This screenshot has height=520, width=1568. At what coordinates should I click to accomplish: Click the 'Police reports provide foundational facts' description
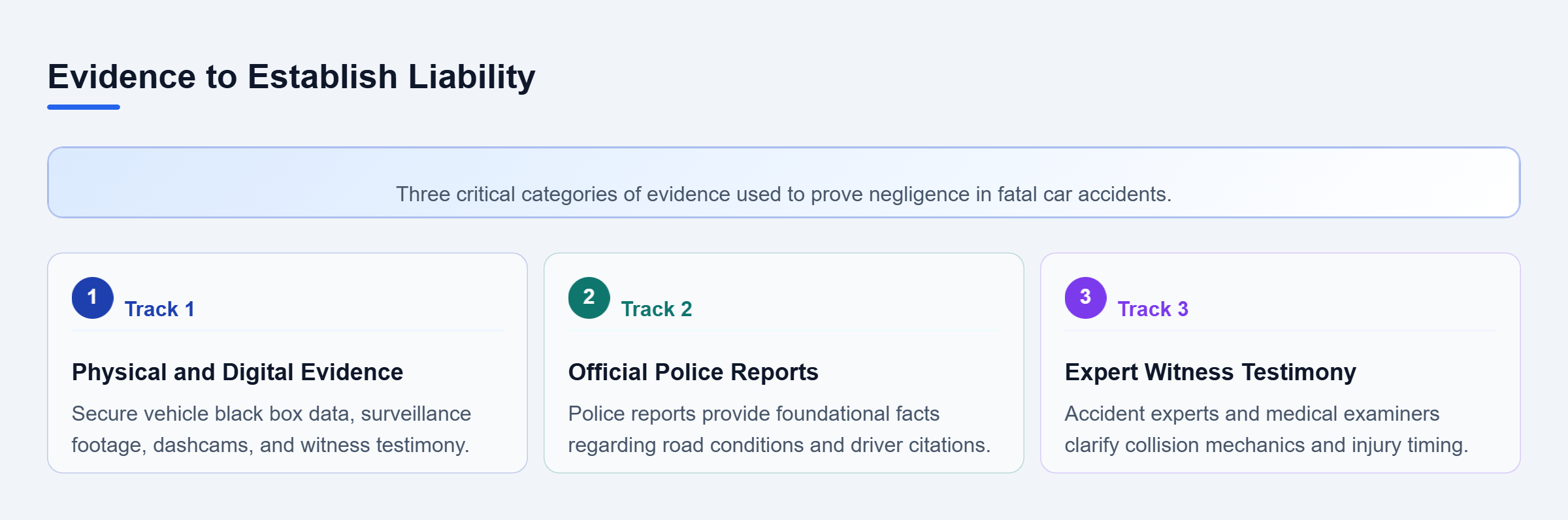click(x=779, y=429)
